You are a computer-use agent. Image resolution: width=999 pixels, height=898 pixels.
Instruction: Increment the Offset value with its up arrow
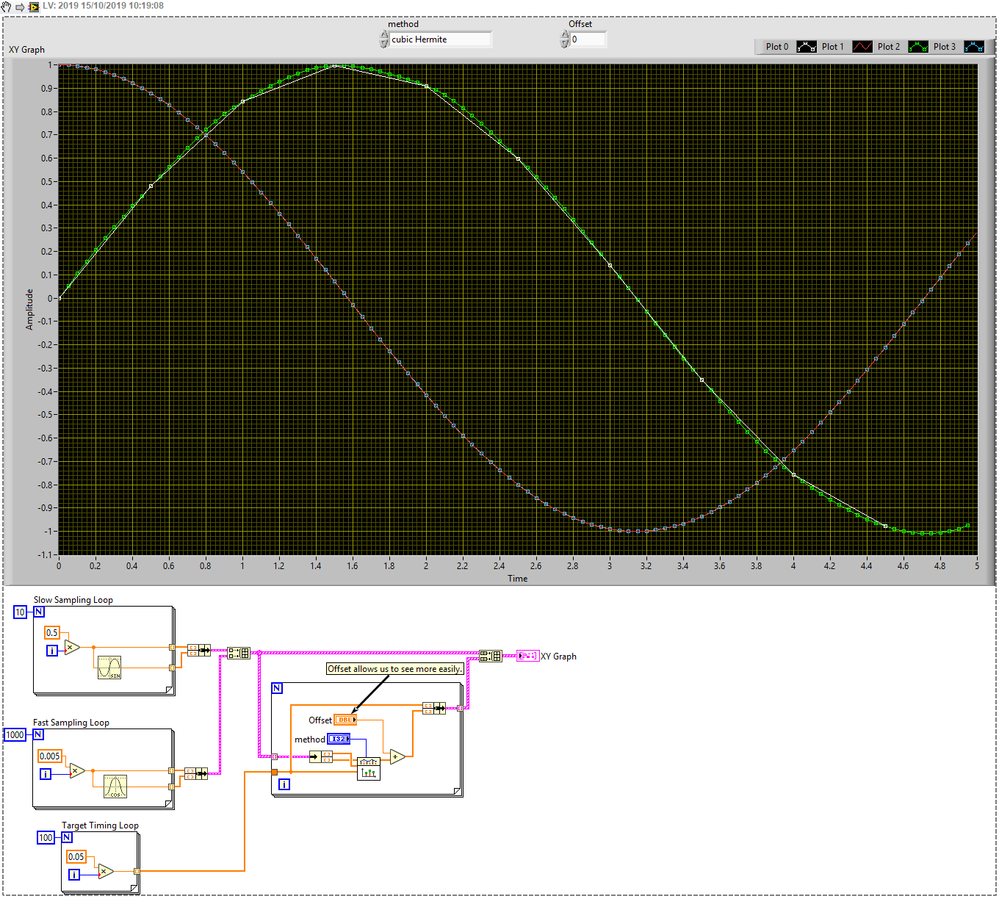coord(564,36)
